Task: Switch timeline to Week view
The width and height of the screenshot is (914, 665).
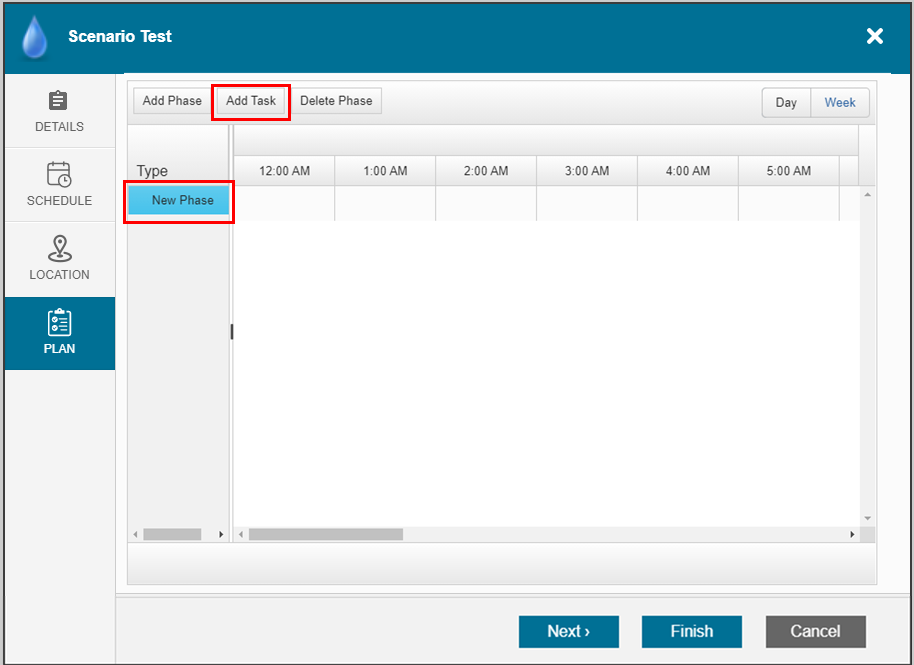Action: pyautogui.click(x=839, y=102)
